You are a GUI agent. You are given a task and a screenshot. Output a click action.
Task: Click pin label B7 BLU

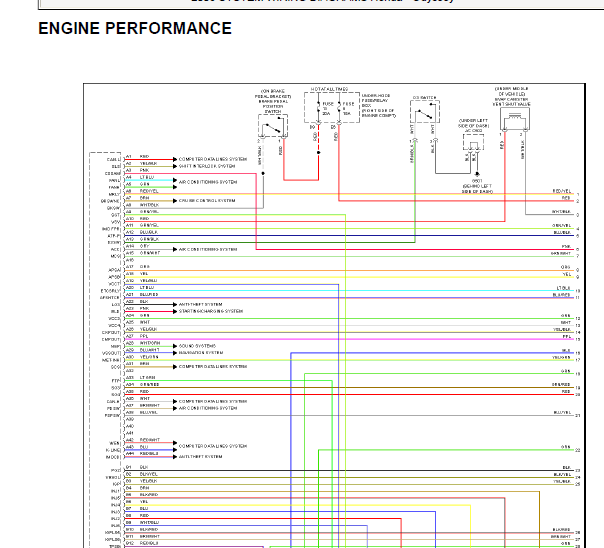point(137,509)
